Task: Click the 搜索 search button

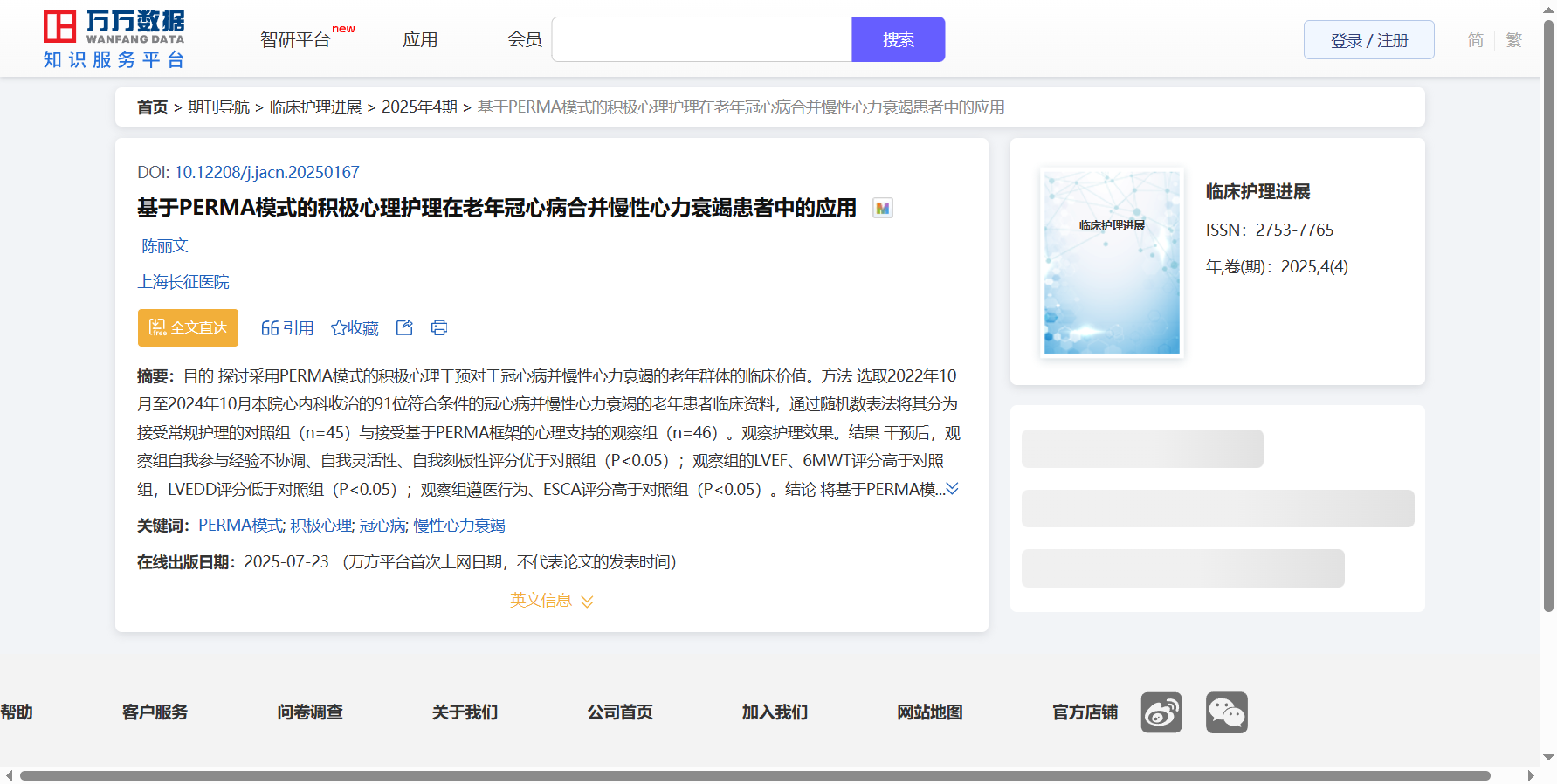Action: 899,39
